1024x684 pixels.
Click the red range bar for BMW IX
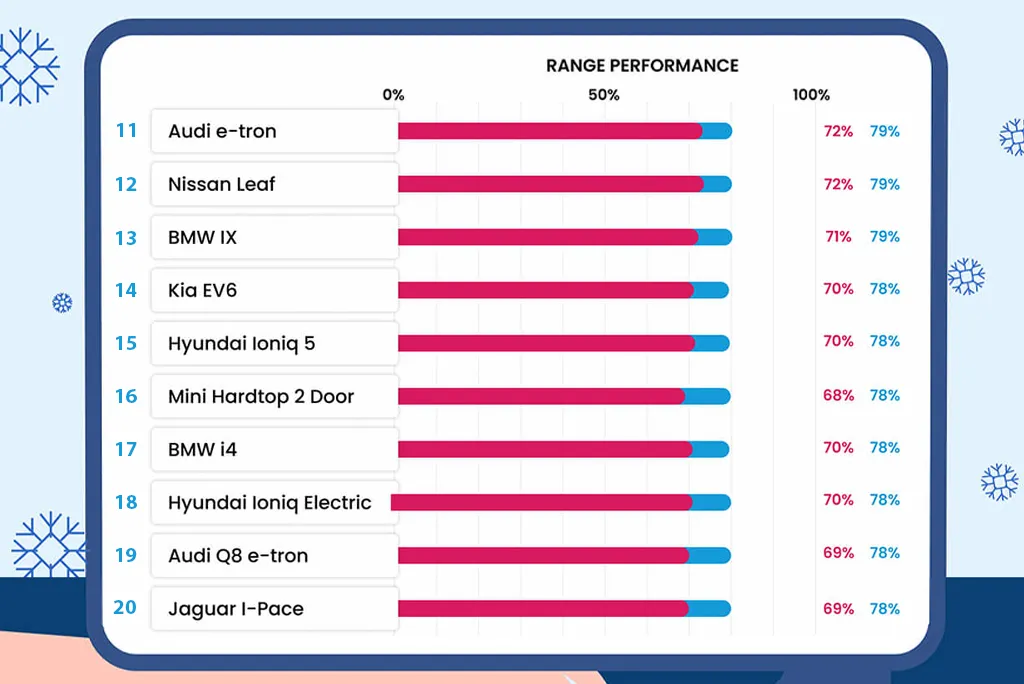click(546, 237)
